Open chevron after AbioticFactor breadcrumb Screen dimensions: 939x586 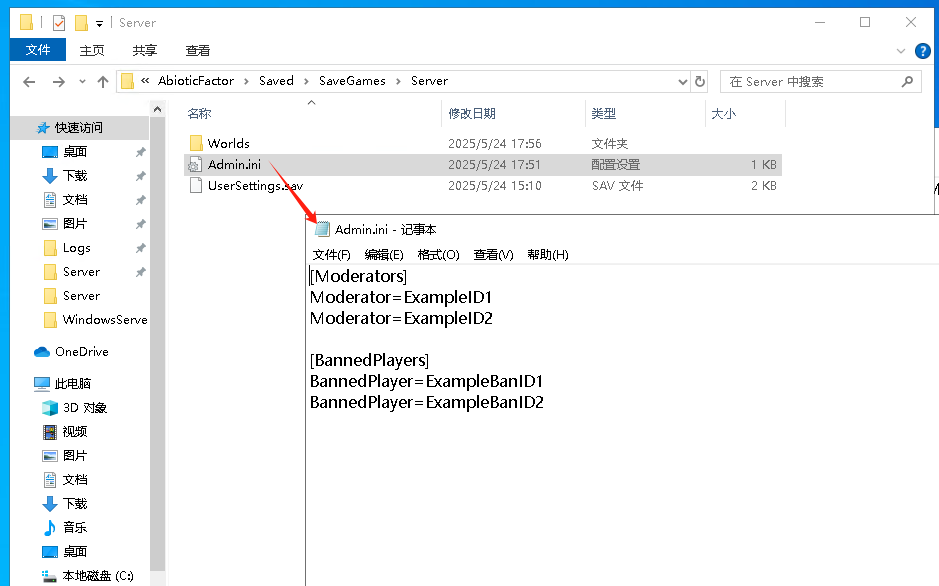click(246, 81)
